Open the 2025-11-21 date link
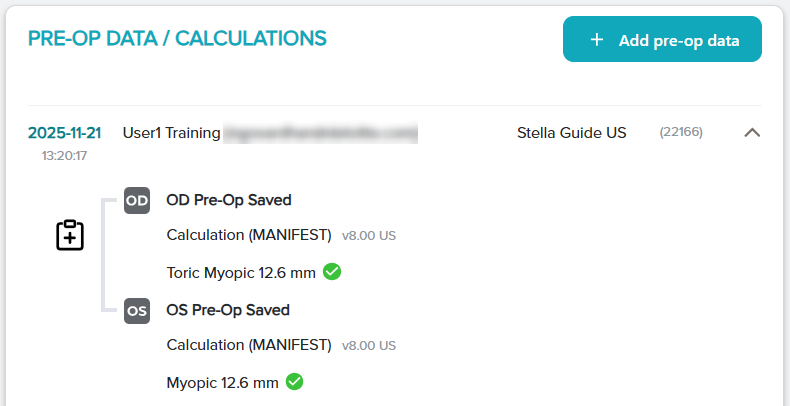Viewport: 790px width, 406px height. [64, 132]
